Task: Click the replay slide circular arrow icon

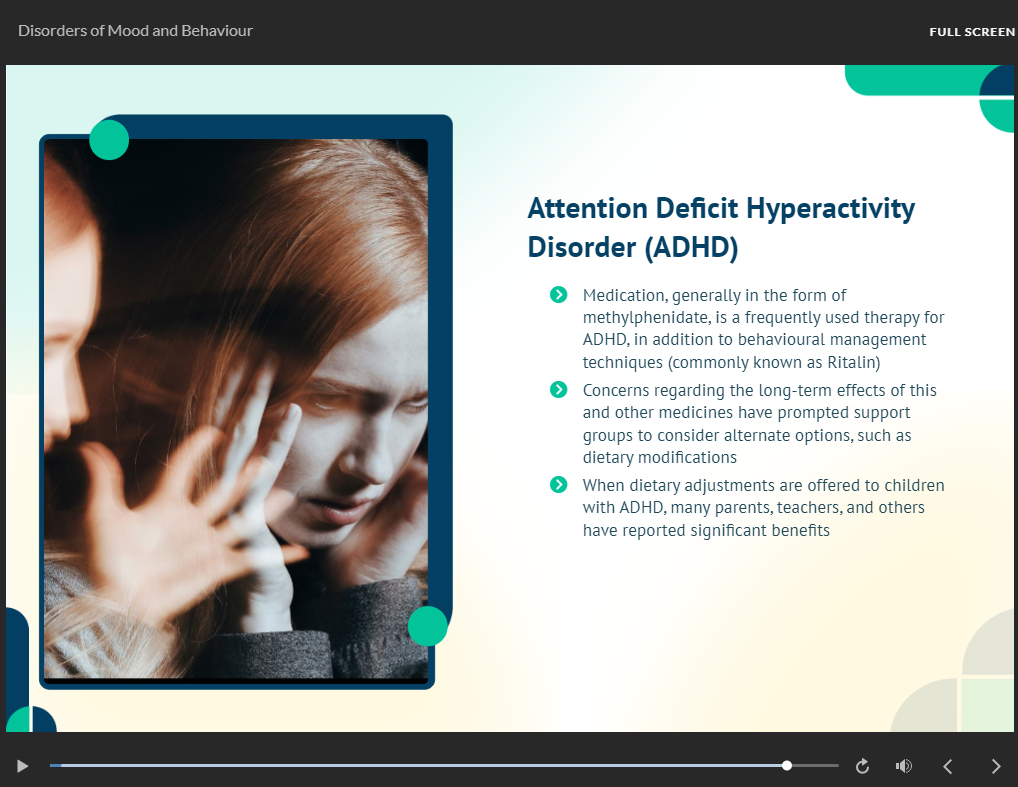Action: point(862,766)
